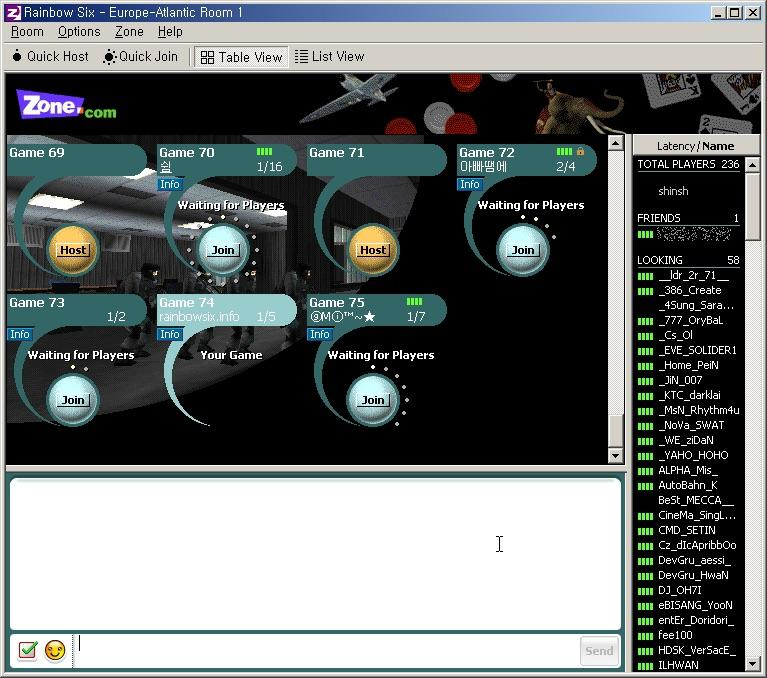Join Game 73
Image resolution: width=767 pixels, height=678 pixels.
pos(73,400)
